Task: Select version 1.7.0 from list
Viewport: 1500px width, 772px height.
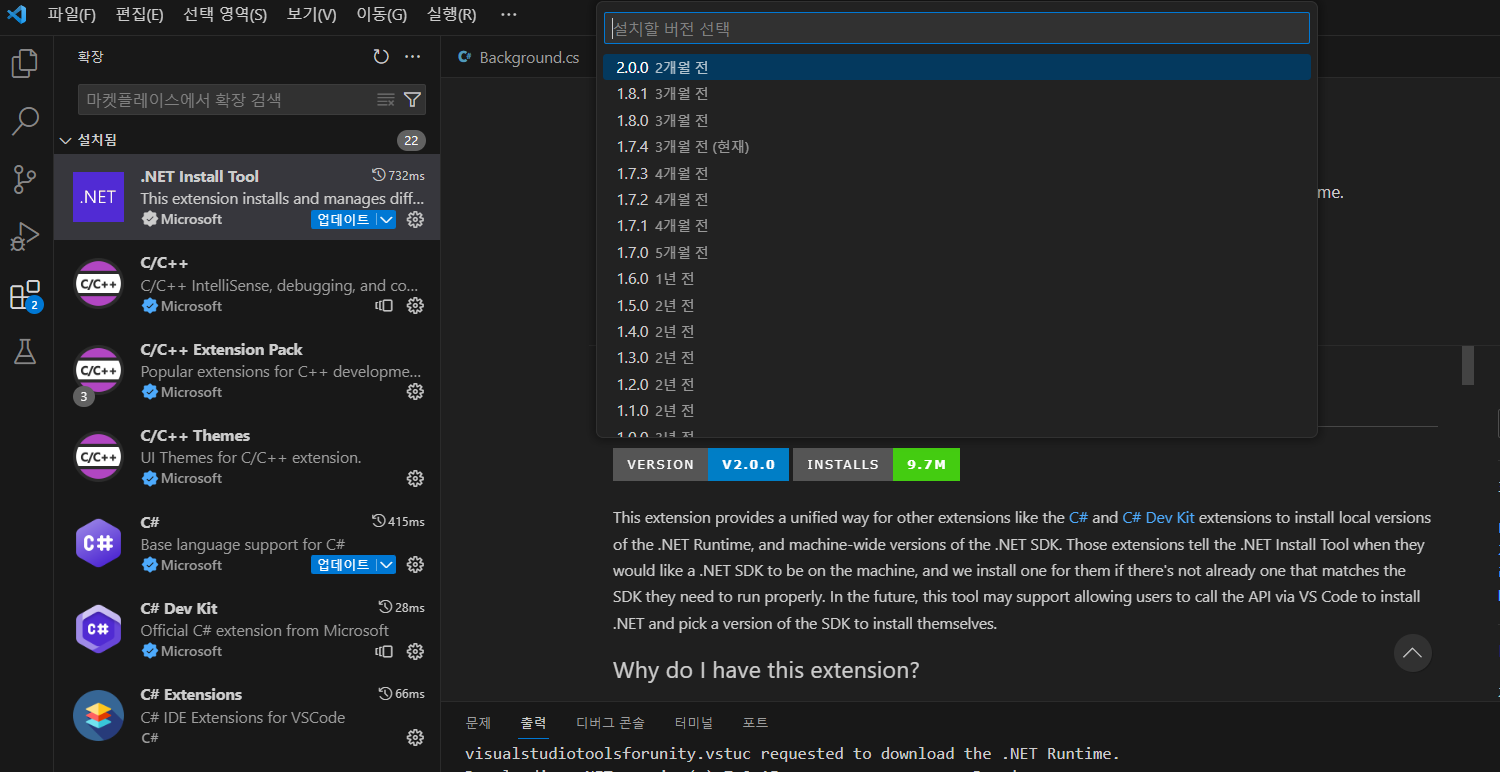Action: tap(957, 252)
